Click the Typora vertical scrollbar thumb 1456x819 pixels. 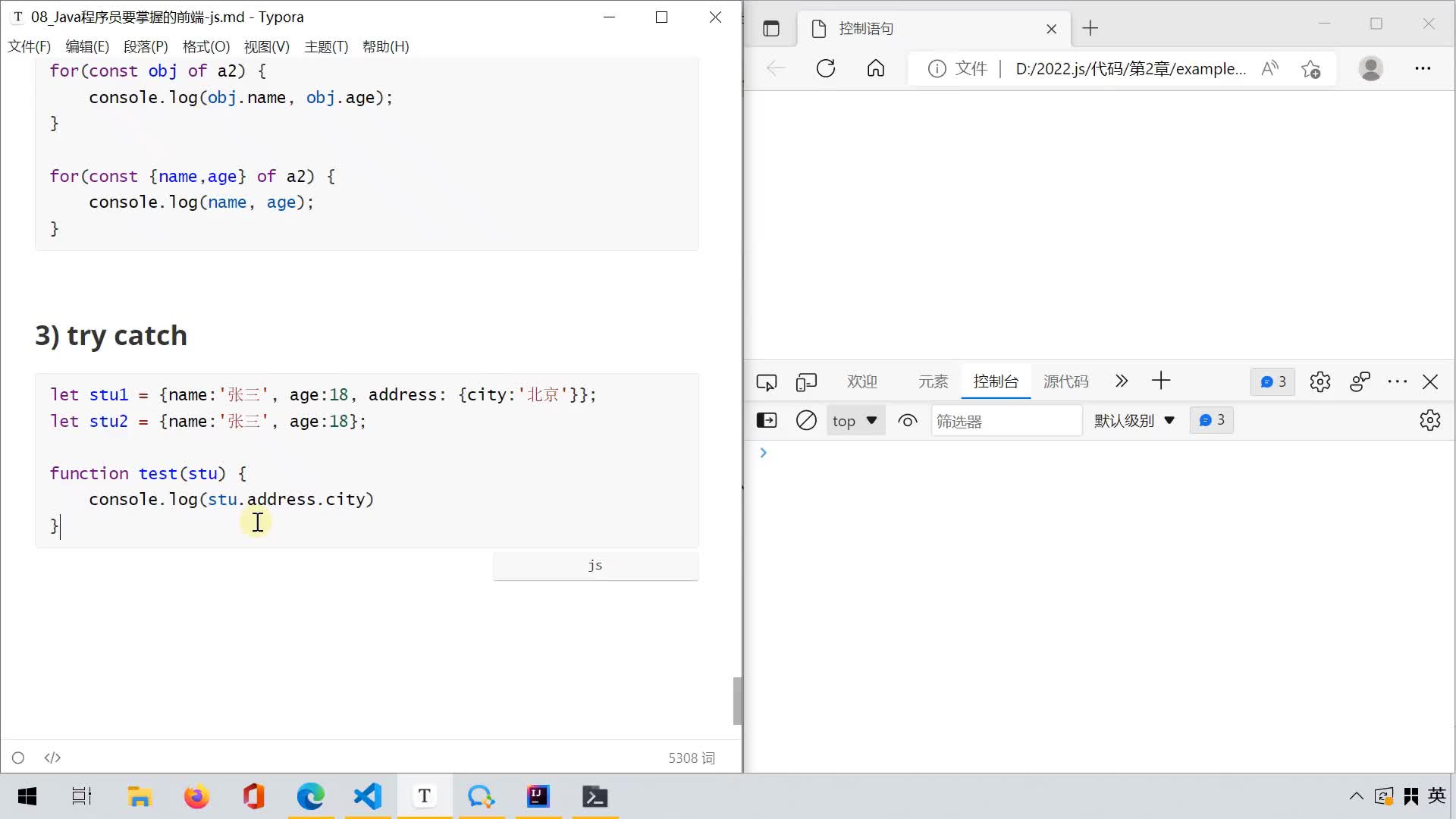click(x=737, y=701)
